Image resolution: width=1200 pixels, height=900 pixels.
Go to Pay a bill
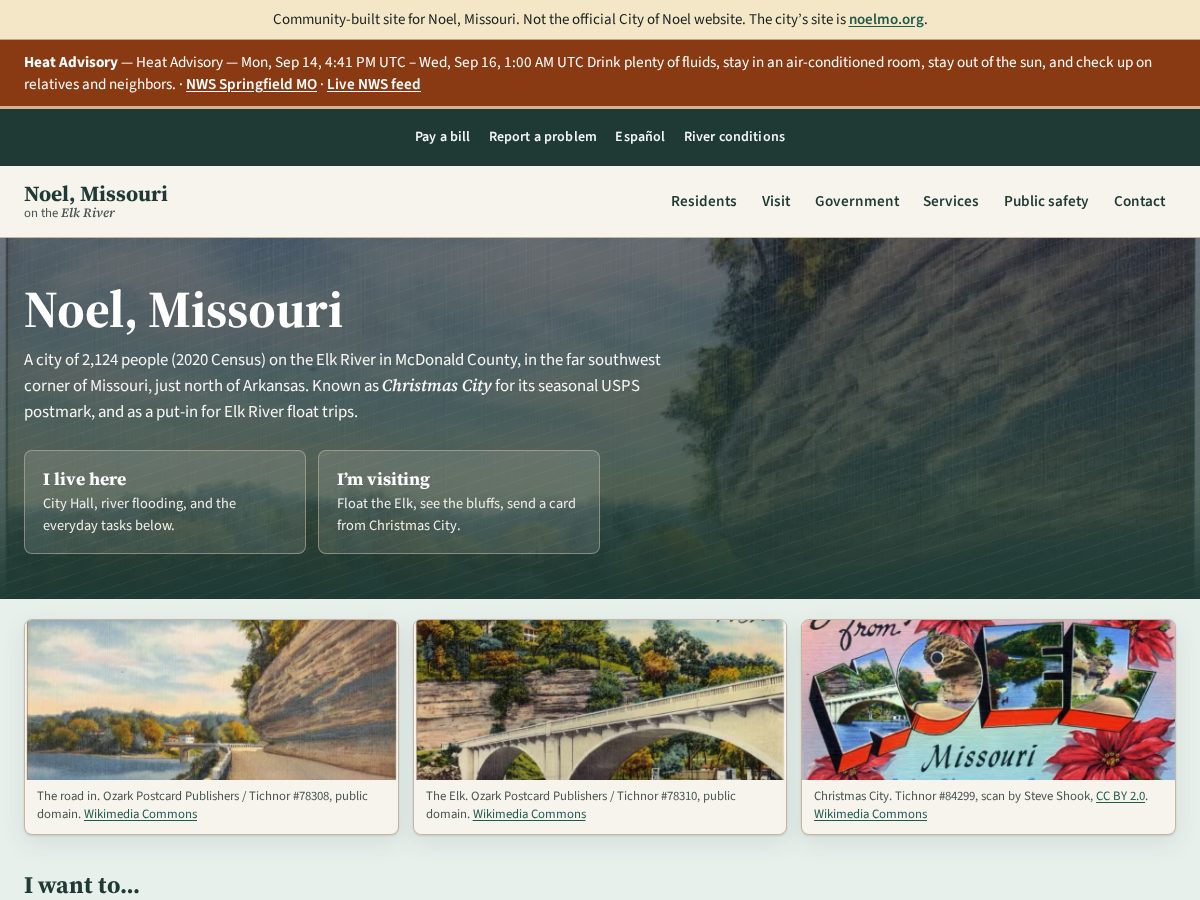442,136
